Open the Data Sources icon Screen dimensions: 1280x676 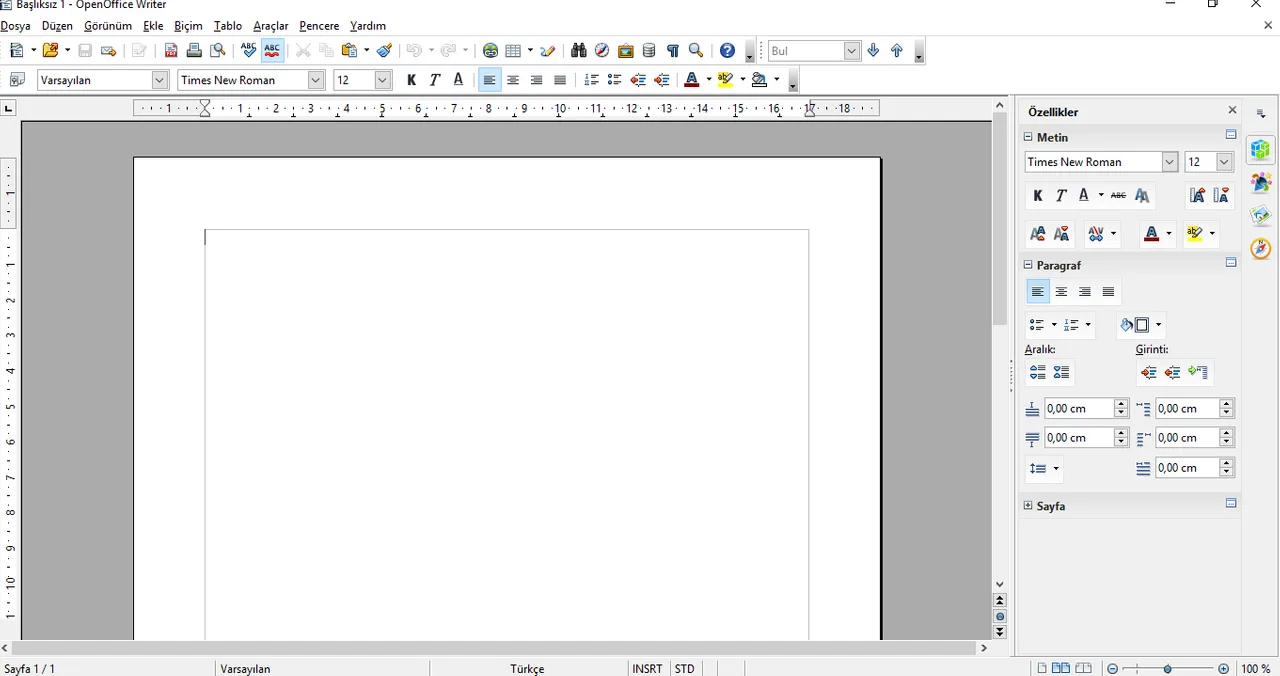click(649, 50)
